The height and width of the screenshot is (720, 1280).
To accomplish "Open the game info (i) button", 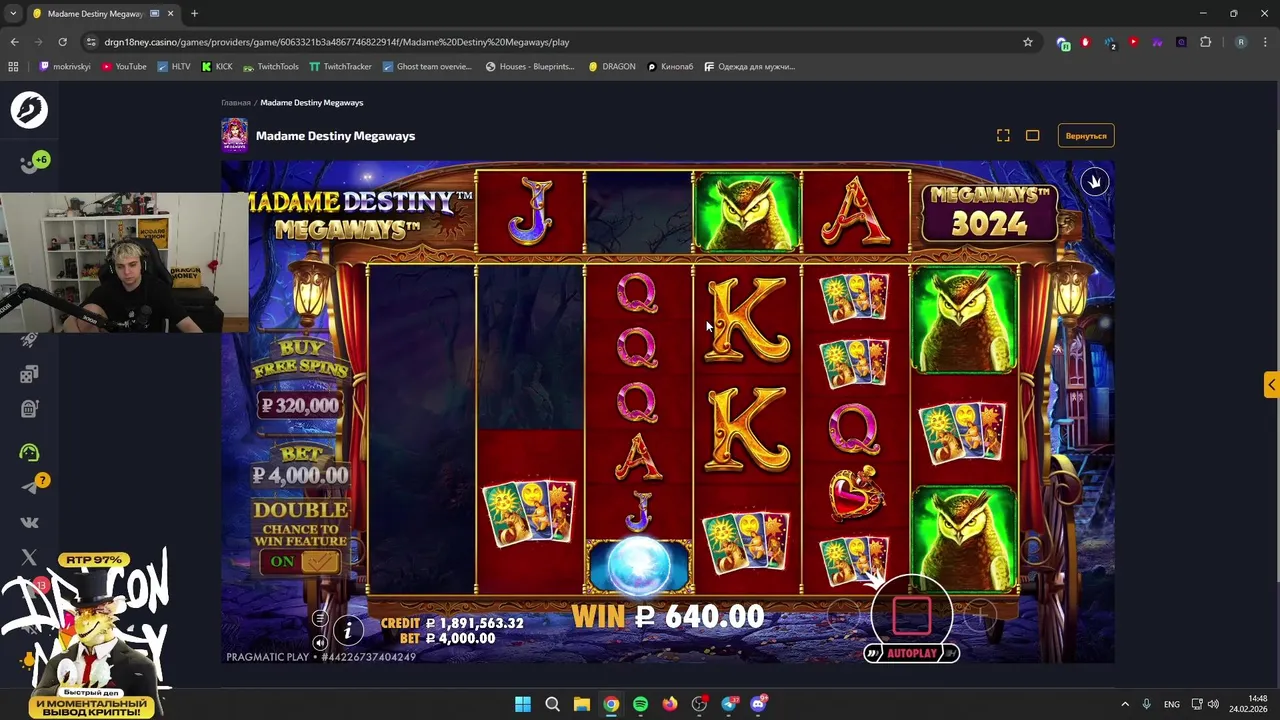I will coord(348,630).
